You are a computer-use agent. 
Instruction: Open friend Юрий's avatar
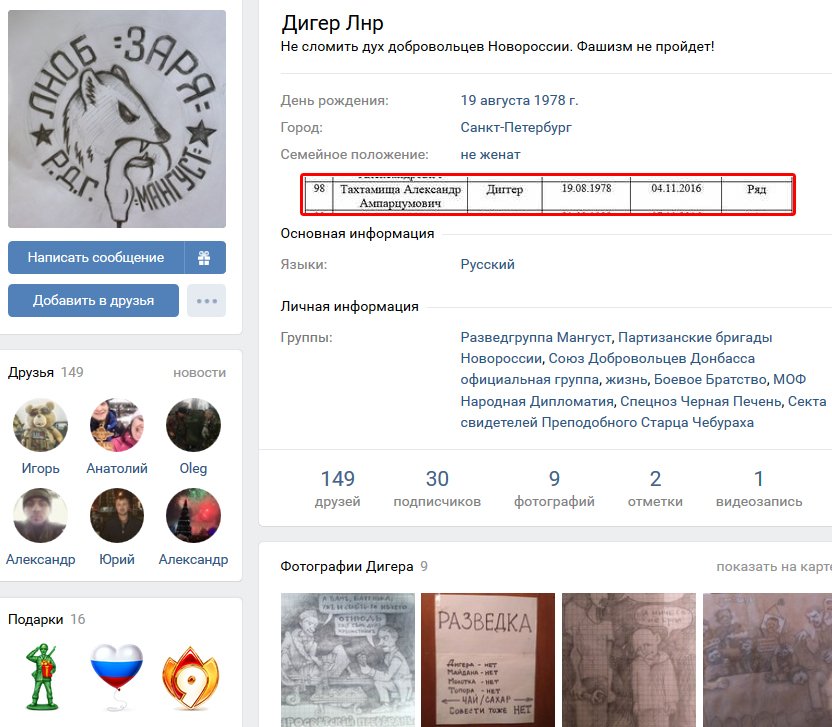[117, 515]
